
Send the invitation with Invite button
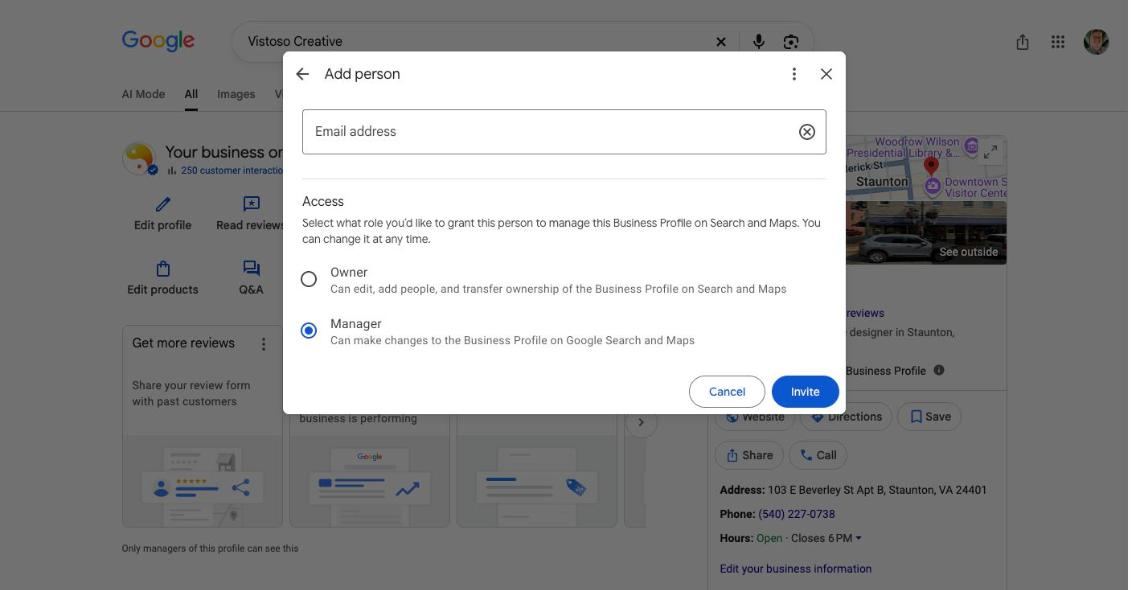[x=805, y=392]
